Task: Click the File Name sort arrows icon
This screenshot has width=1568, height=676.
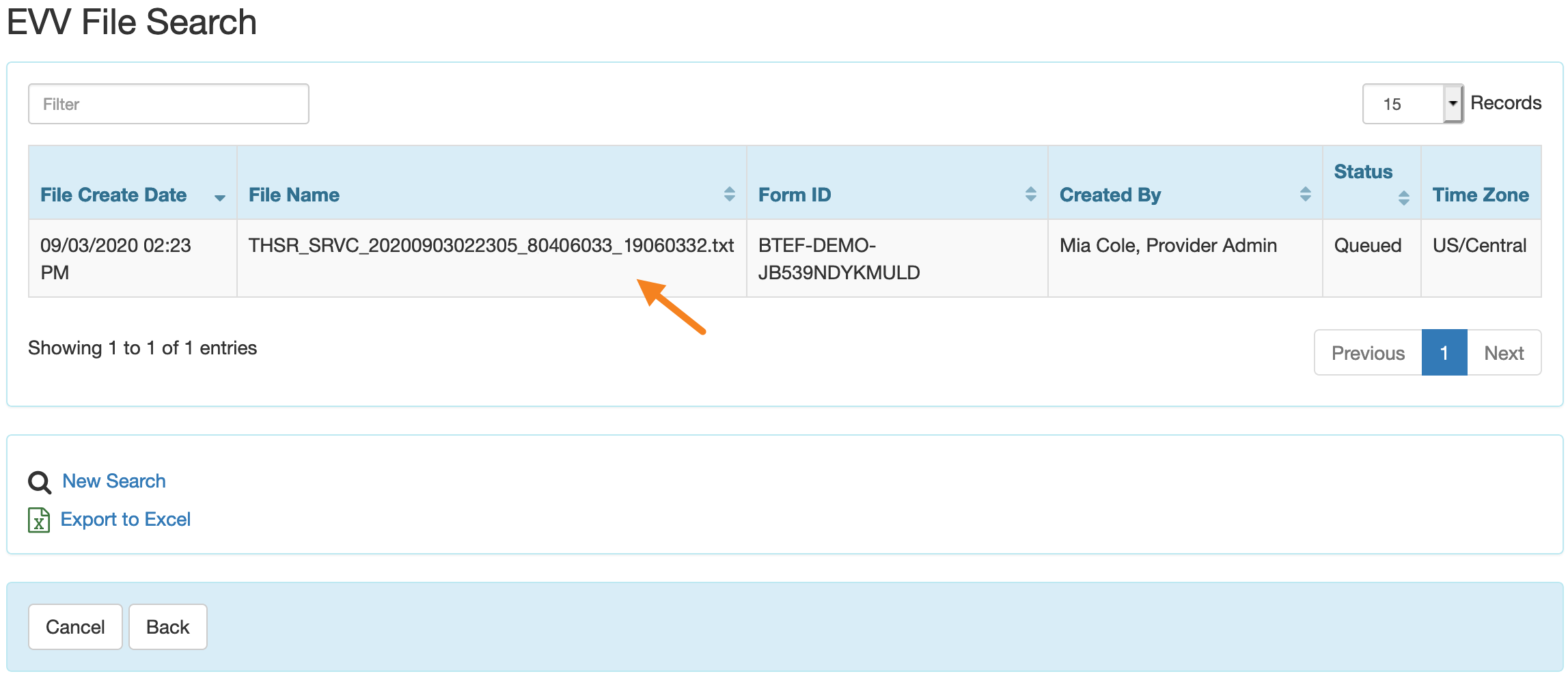Action: (729, 195)
